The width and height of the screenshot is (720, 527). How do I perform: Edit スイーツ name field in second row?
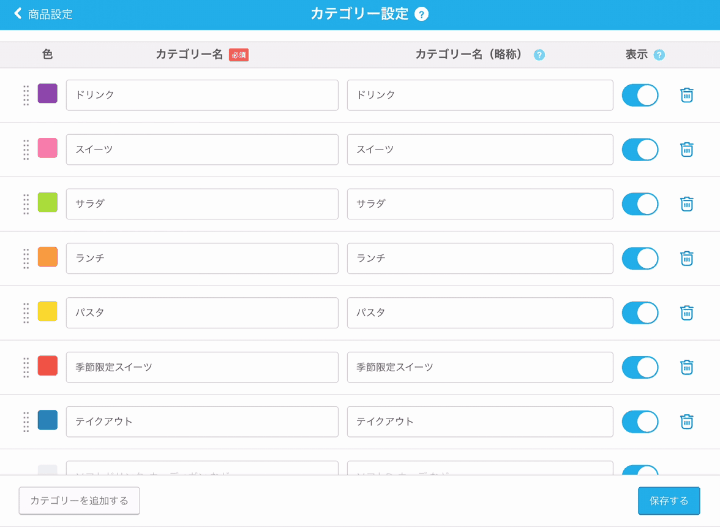click(202, 150)
